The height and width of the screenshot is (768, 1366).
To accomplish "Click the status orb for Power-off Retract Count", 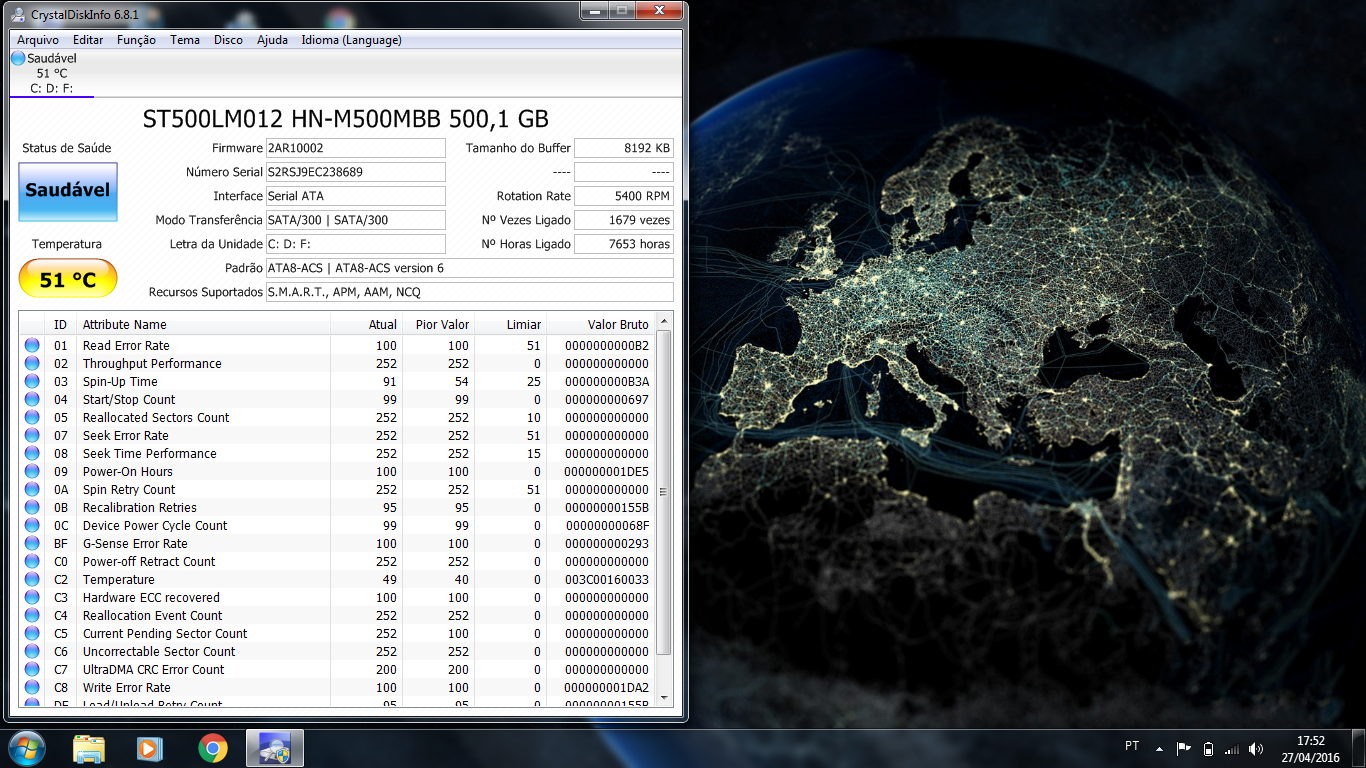I will (x=32, y=561).
